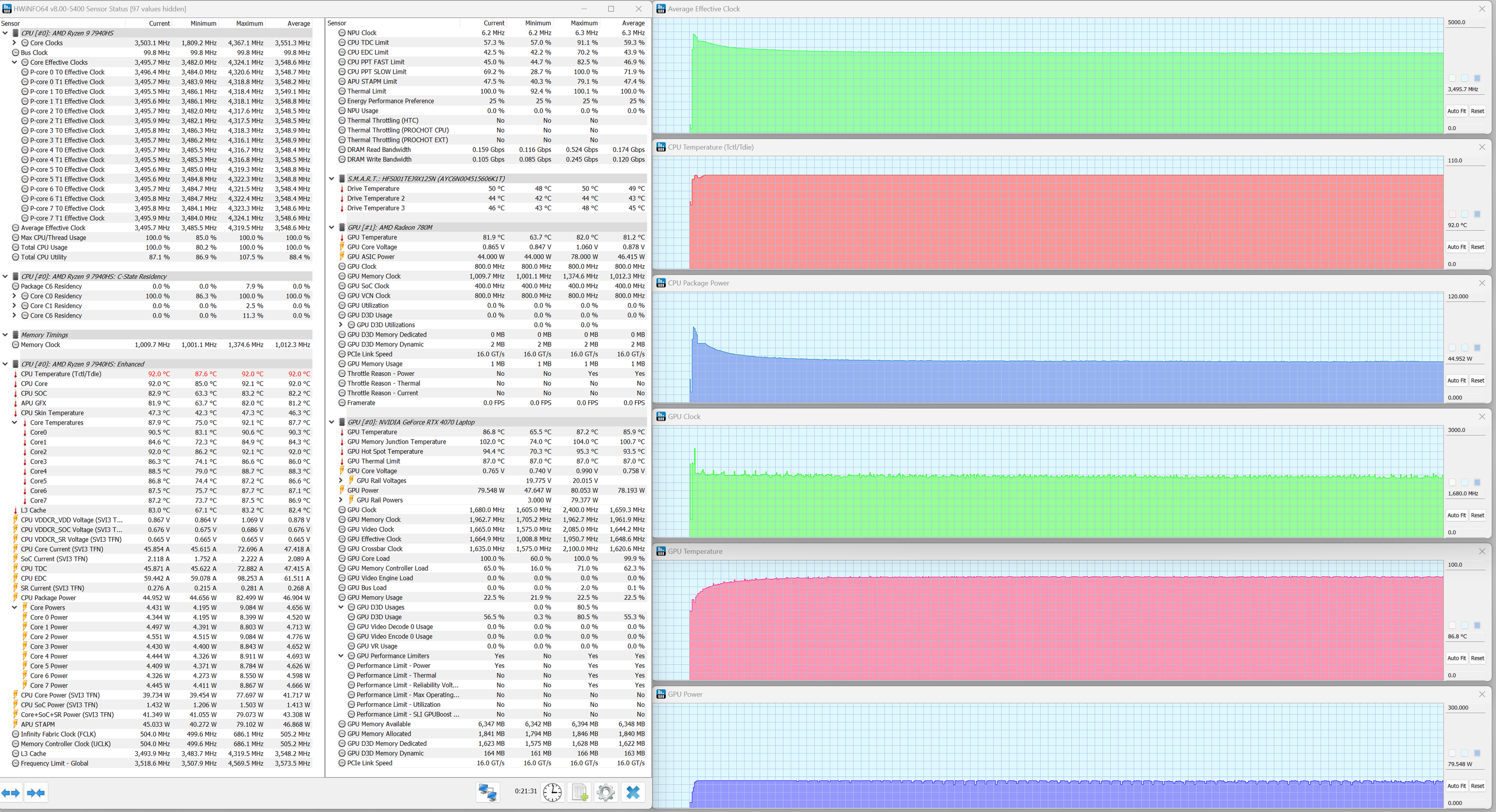1496x812 pixels.
Task: Click the expand columns double-arrow icon
Action: coord(10,792)
